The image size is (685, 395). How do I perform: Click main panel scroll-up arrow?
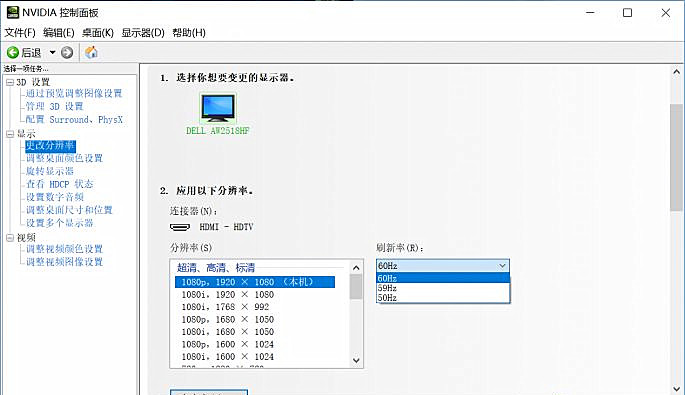point(676,72)
